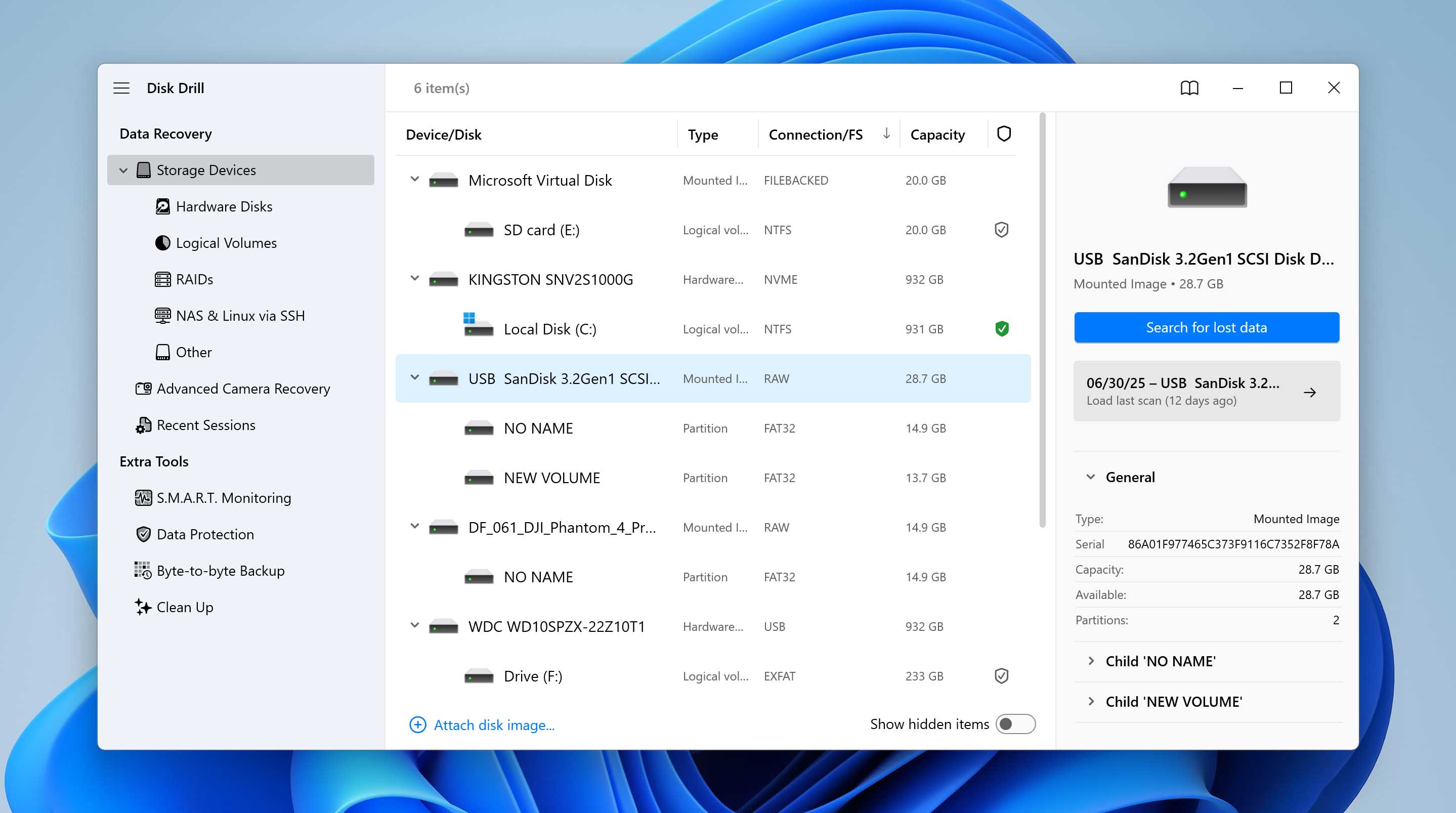
Task: Click the device list vertical scrollbar
Action: click(1042, 321)
